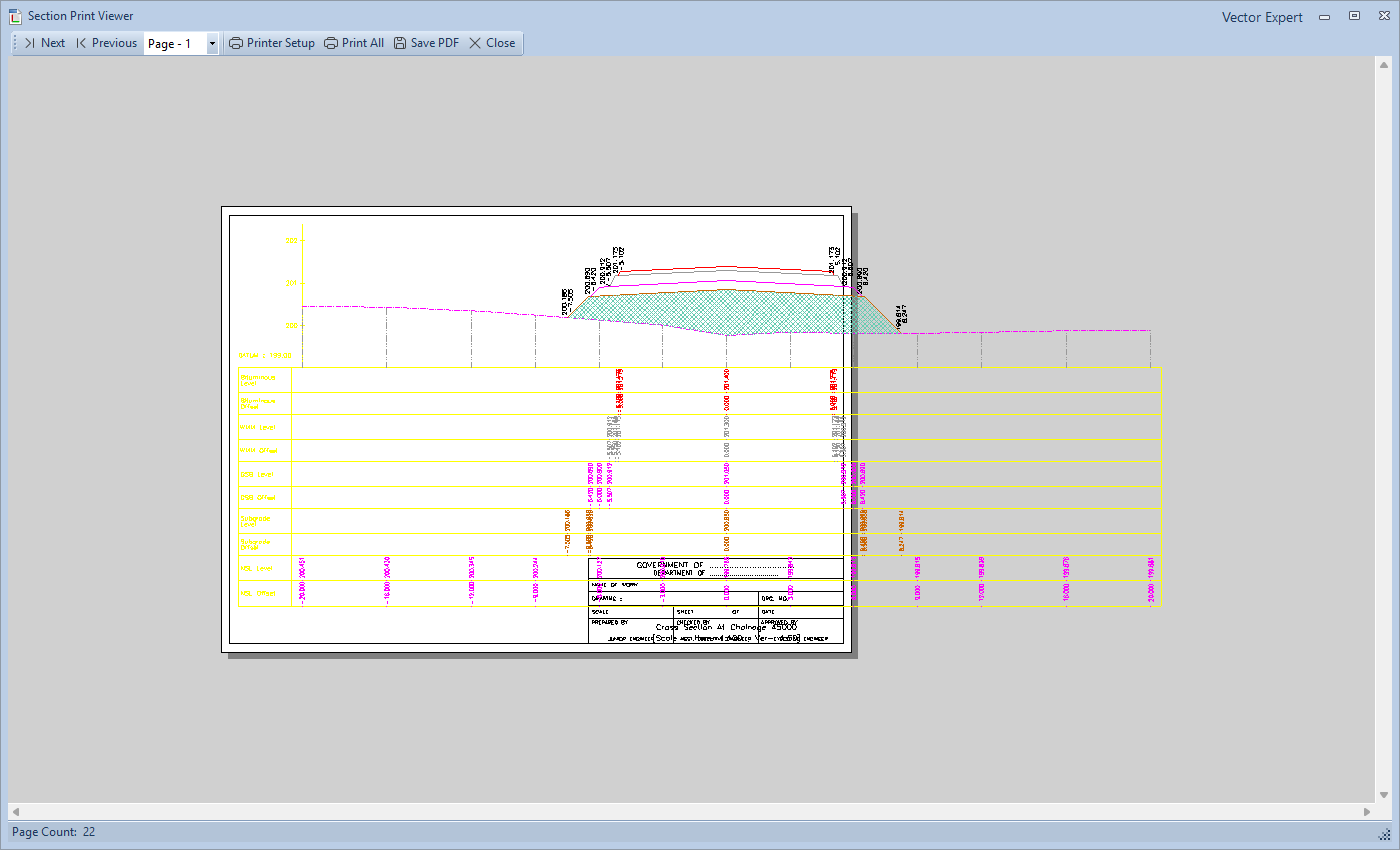Click the GOVERNMENT OF text in title block
The image size is (1400, 850).
pyautogui.click(x=669, y=565)
